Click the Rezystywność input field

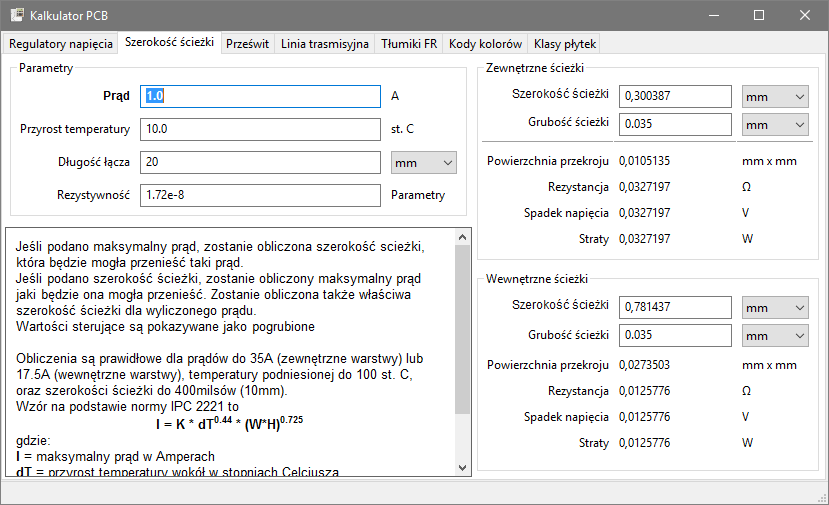[x=260, y=195]
